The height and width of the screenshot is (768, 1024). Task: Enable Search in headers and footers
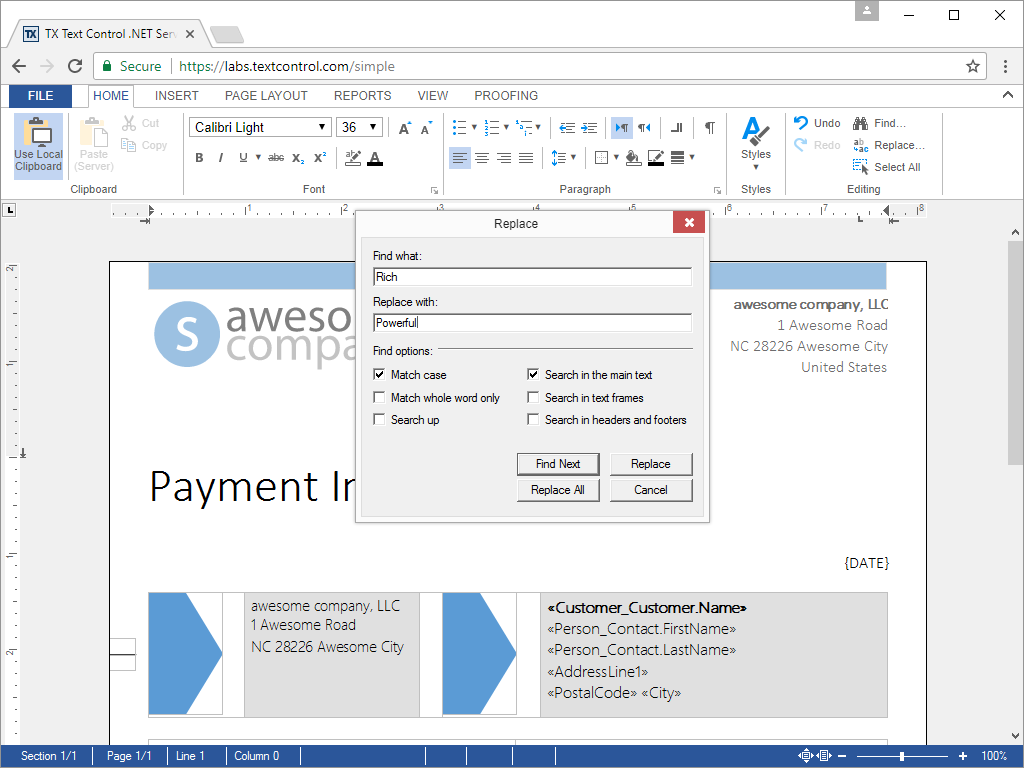tap(533, 420)
